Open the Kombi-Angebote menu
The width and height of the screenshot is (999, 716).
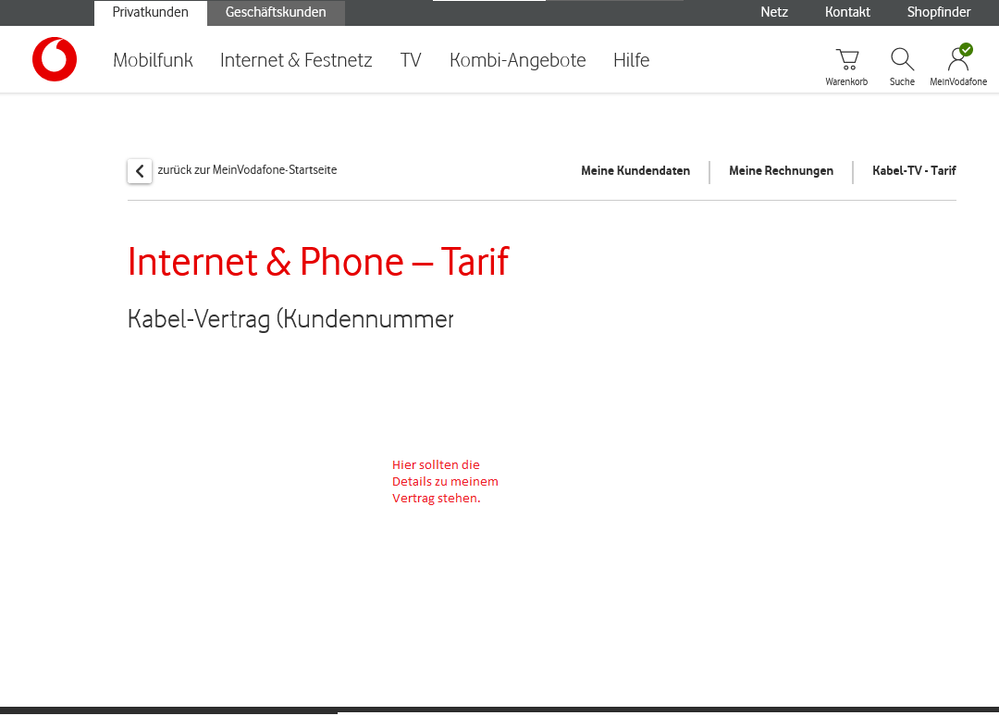point(517,60)
